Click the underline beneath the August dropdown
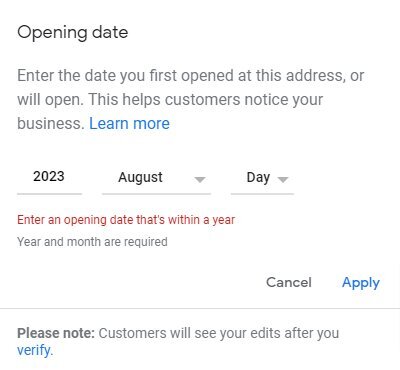The image size is (400, 370). (x=156, y=194)
